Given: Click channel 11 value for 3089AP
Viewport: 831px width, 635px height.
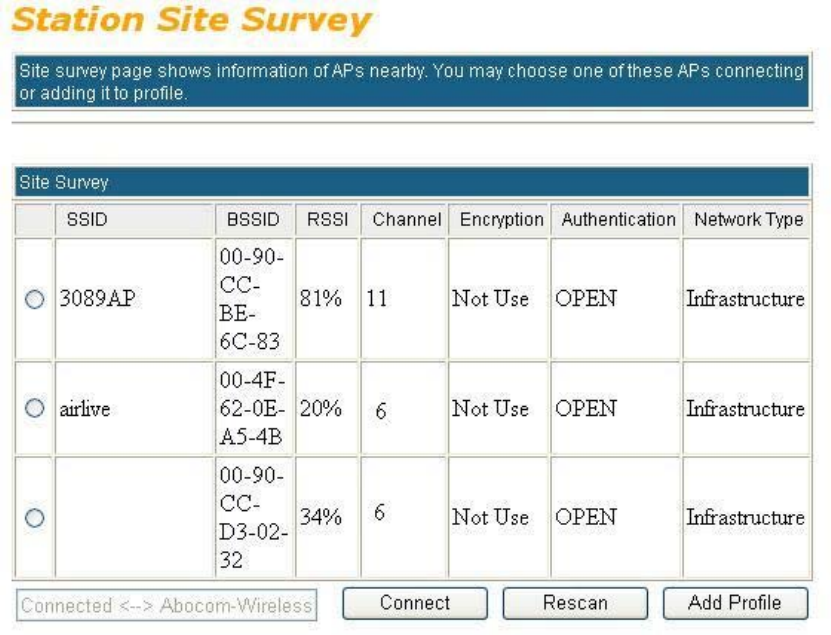Looking at the screenshot, I should tap(377, 298).
